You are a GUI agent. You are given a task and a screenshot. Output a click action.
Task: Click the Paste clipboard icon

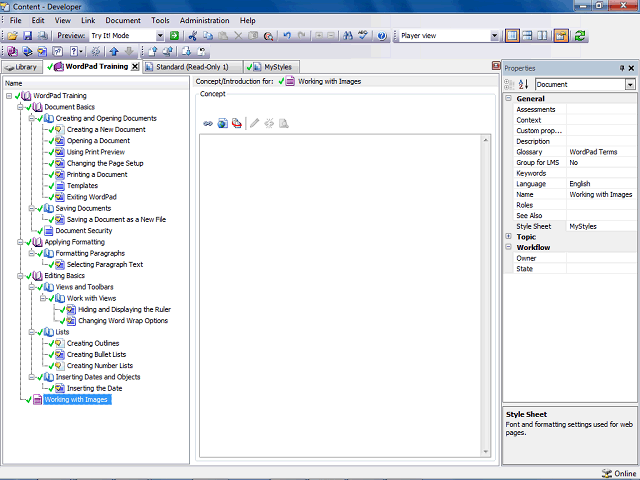click(x=223, y=36)
